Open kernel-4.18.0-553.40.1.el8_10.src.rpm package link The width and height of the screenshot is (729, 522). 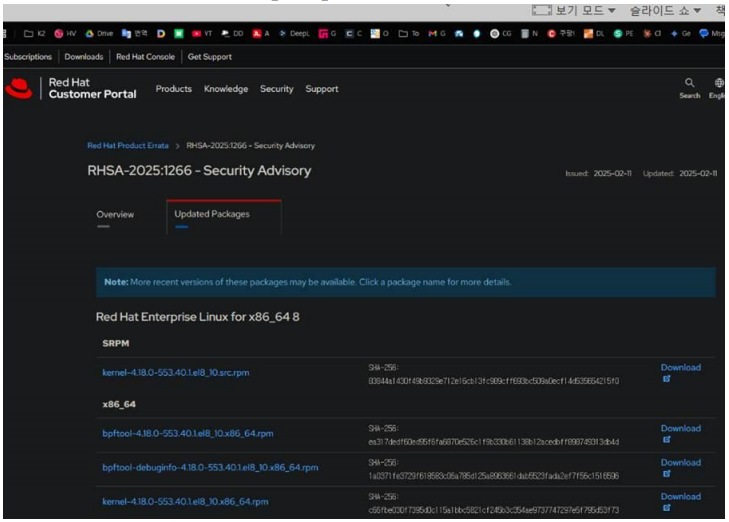176,373
